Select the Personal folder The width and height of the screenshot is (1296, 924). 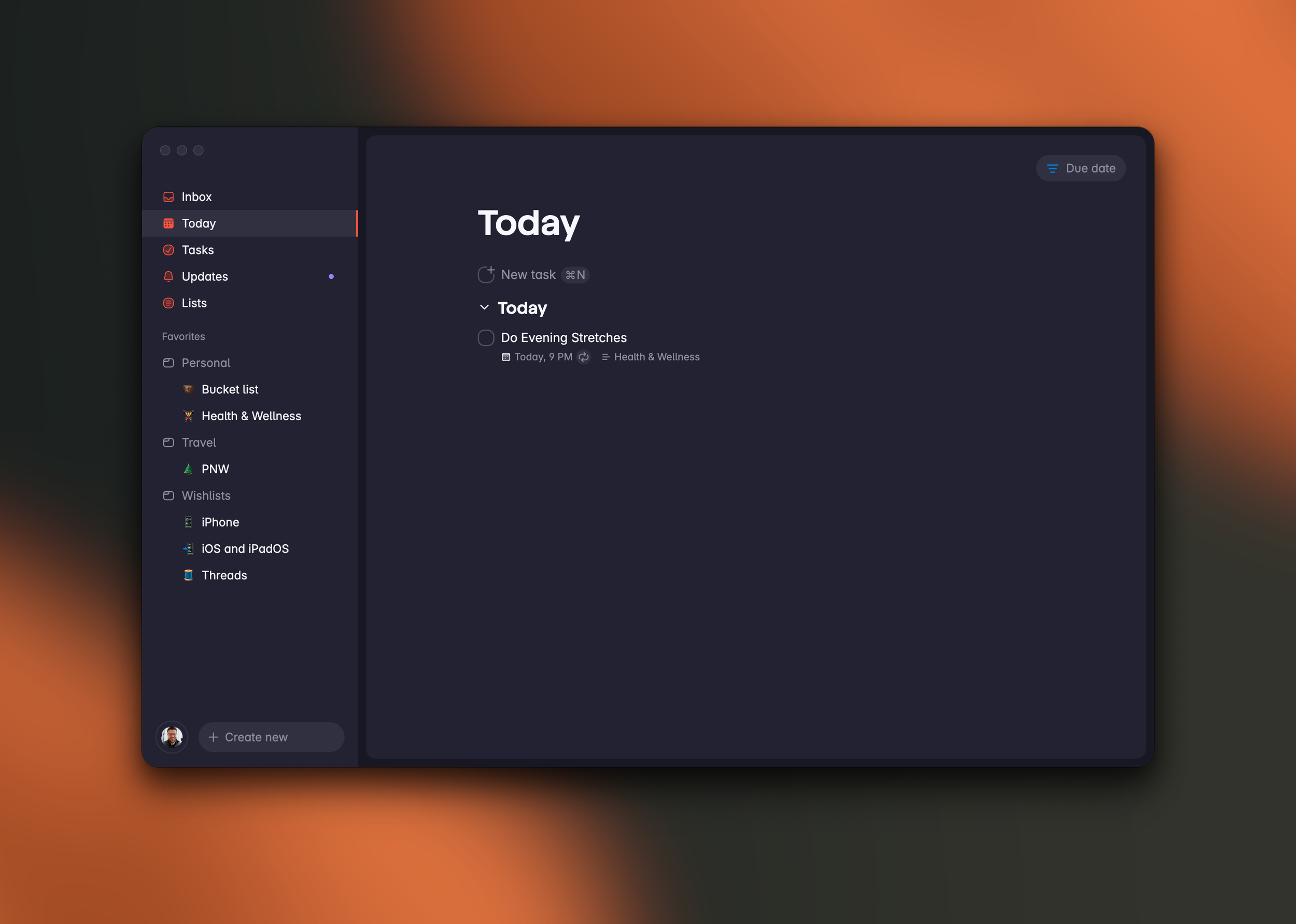(250, 363)
